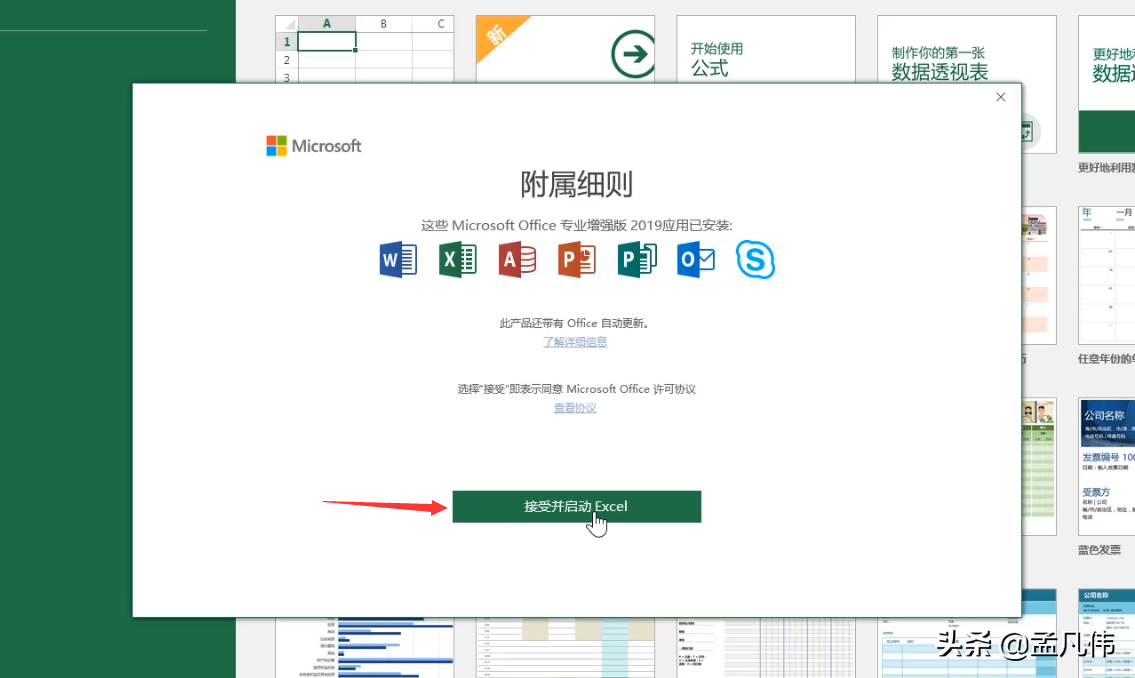Close the 附属细则 dialog
The width and height of the screenshot is (1135, 678).
pyautogui.click(x=1000, y=97)
